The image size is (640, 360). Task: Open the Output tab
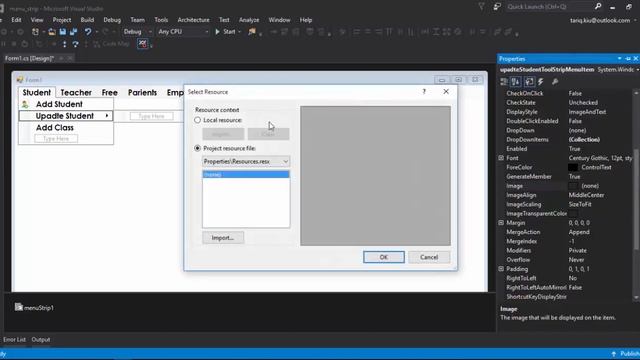41,340
